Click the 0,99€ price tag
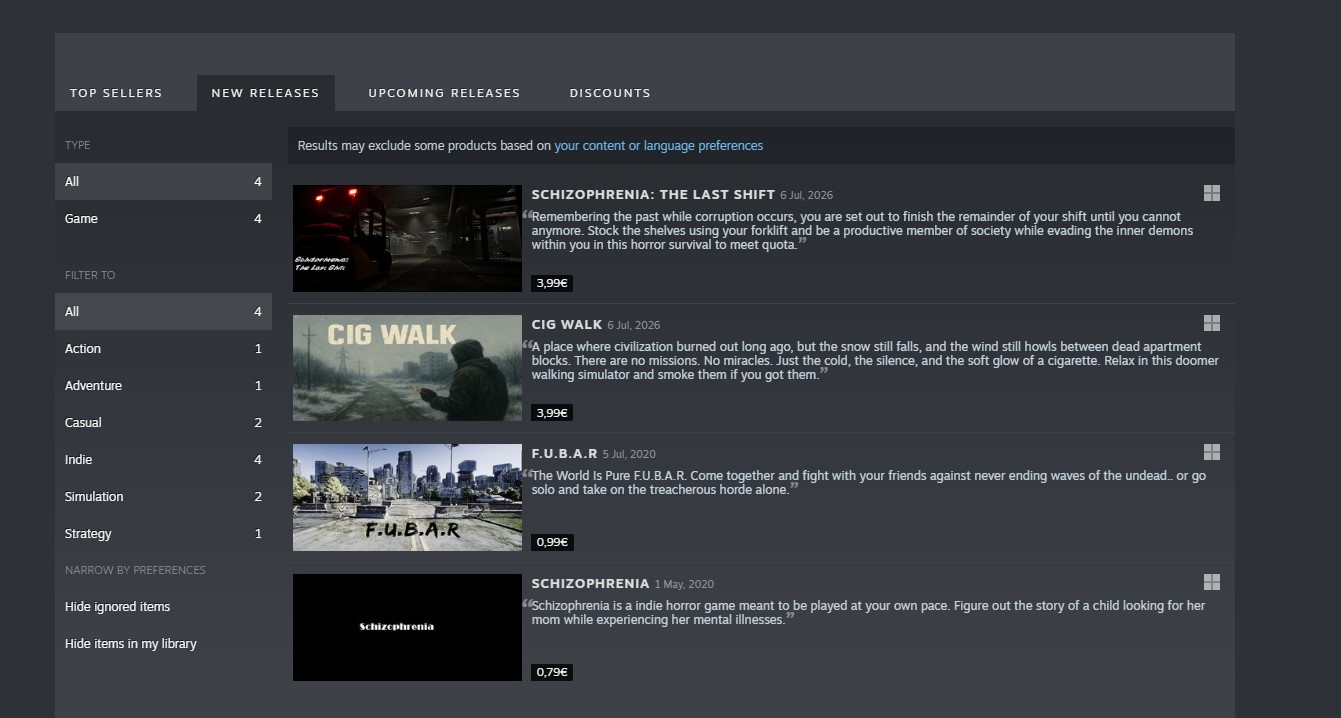 pos(552,542)
